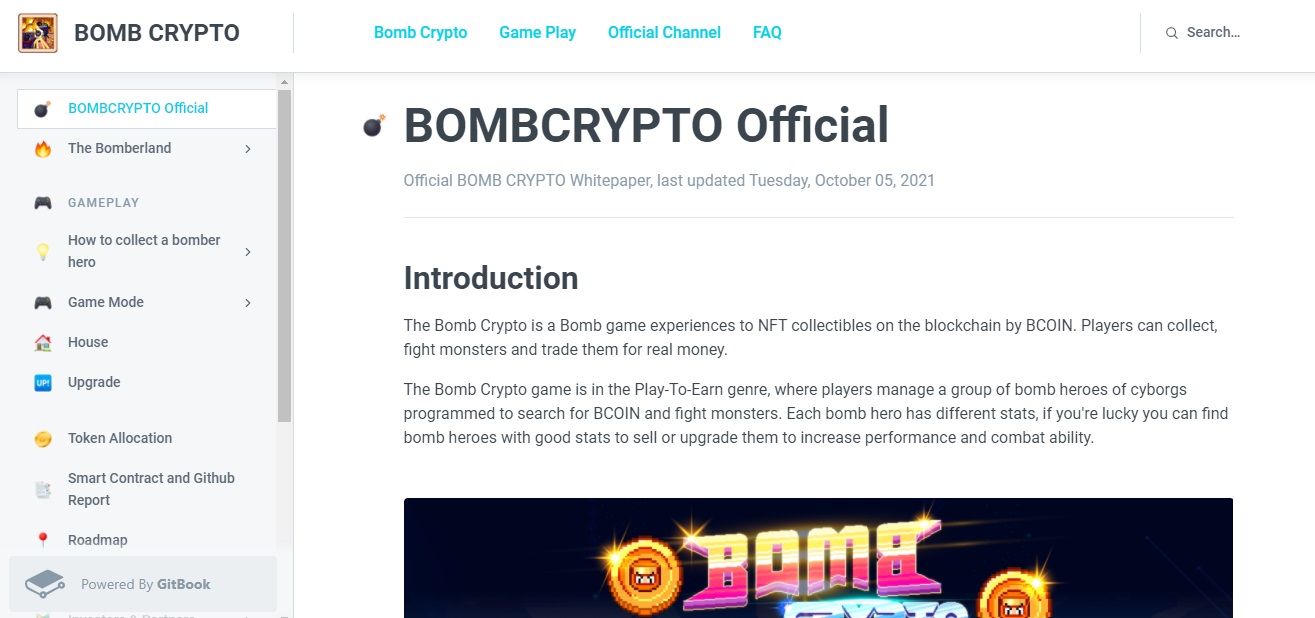
Task: Click the gamepad icon beside Game Mode
Action: pos(42,303)
